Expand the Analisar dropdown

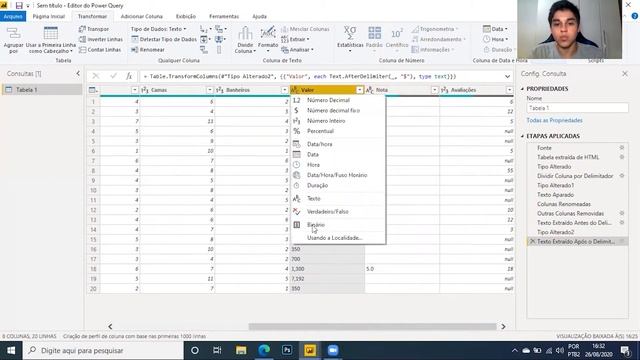coord(298,49)
